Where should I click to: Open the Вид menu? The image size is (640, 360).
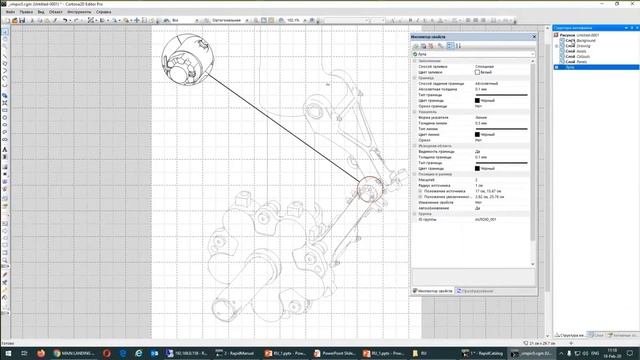pos(41,12)
